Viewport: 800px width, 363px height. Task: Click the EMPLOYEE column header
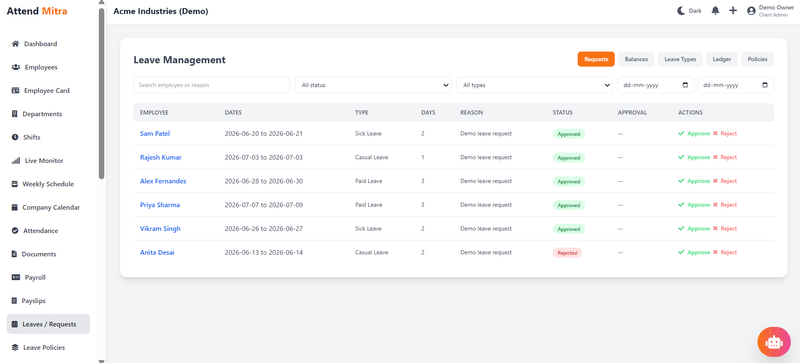coord(154,112)
